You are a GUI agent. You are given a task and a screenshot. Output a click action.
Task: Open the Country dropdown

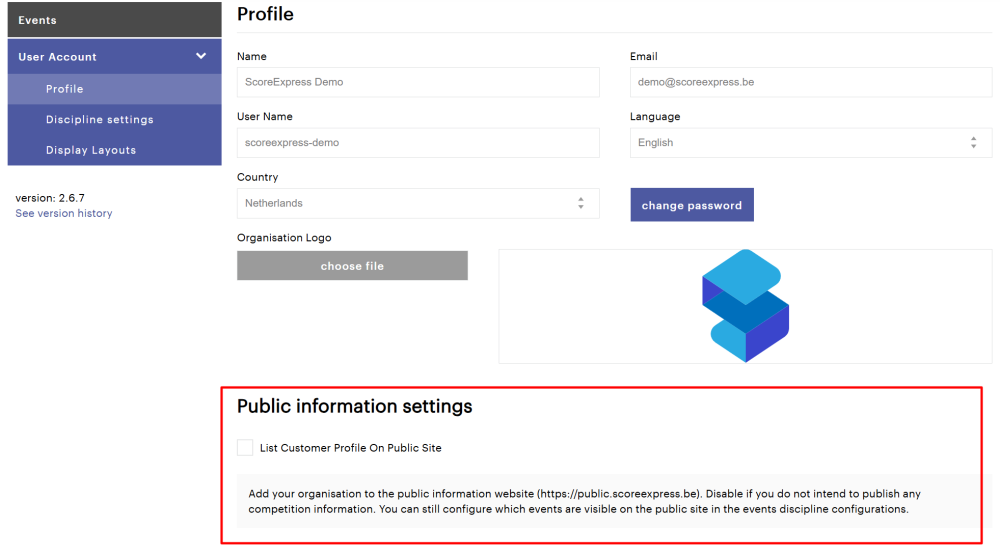coord(410,203)
